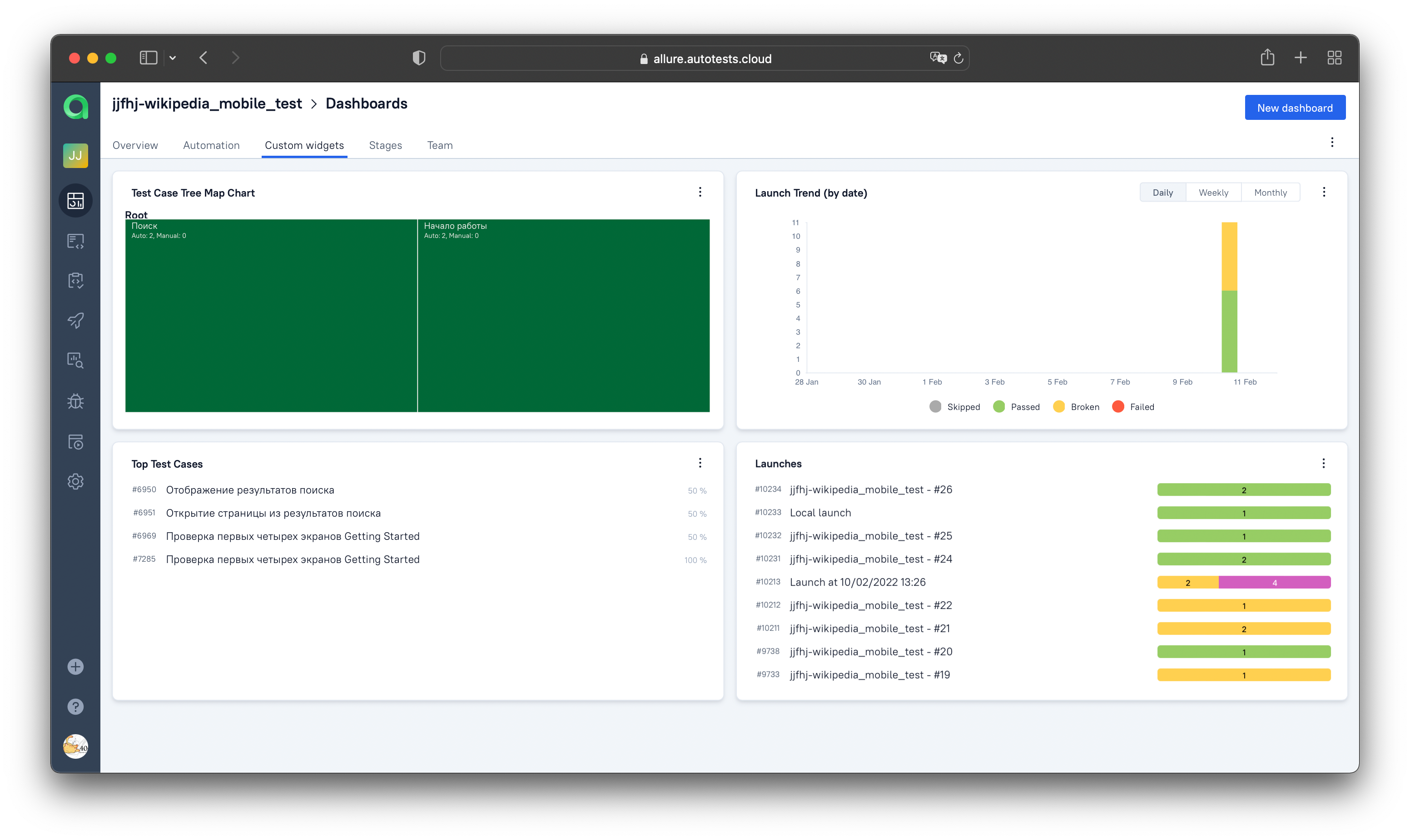This screenshot has width=1410, height=840.
Task: Click the New dashboard button
Action: (x=1295, y=108)
